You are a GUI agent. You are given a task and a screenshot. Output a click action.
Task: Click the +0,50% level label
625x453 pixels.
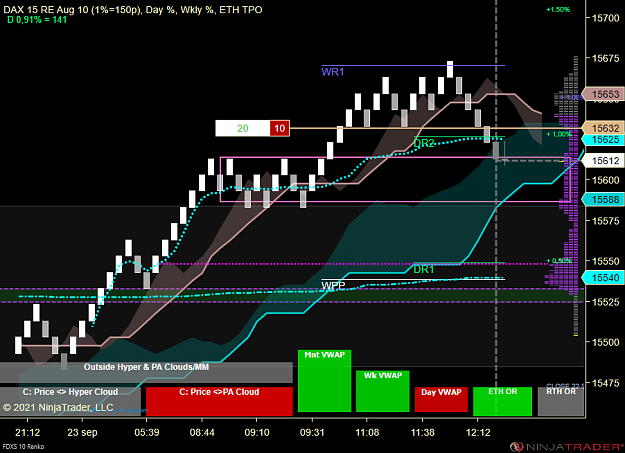coord(559,260)
